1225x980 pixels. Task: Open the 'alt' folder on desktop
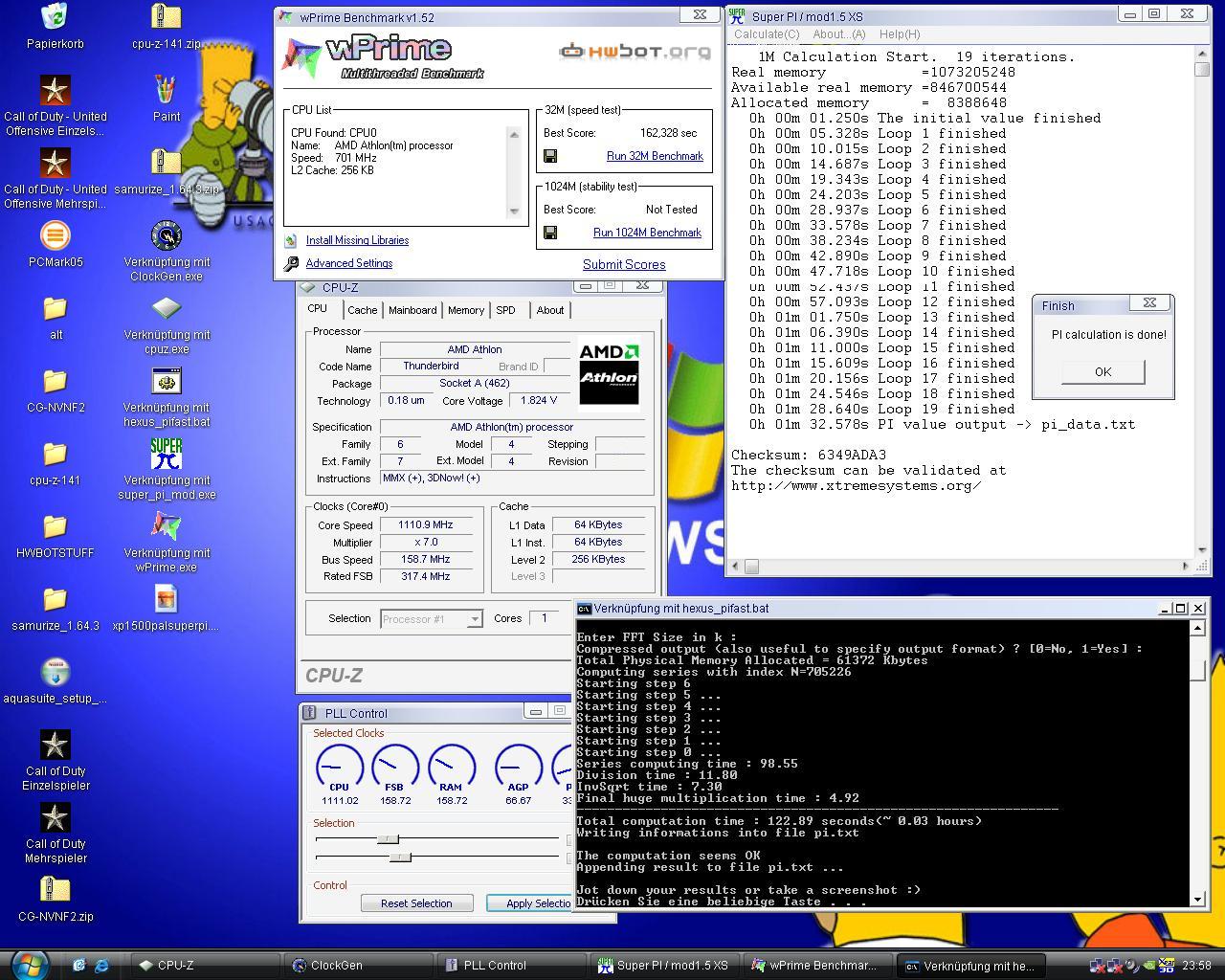point(56,308)
